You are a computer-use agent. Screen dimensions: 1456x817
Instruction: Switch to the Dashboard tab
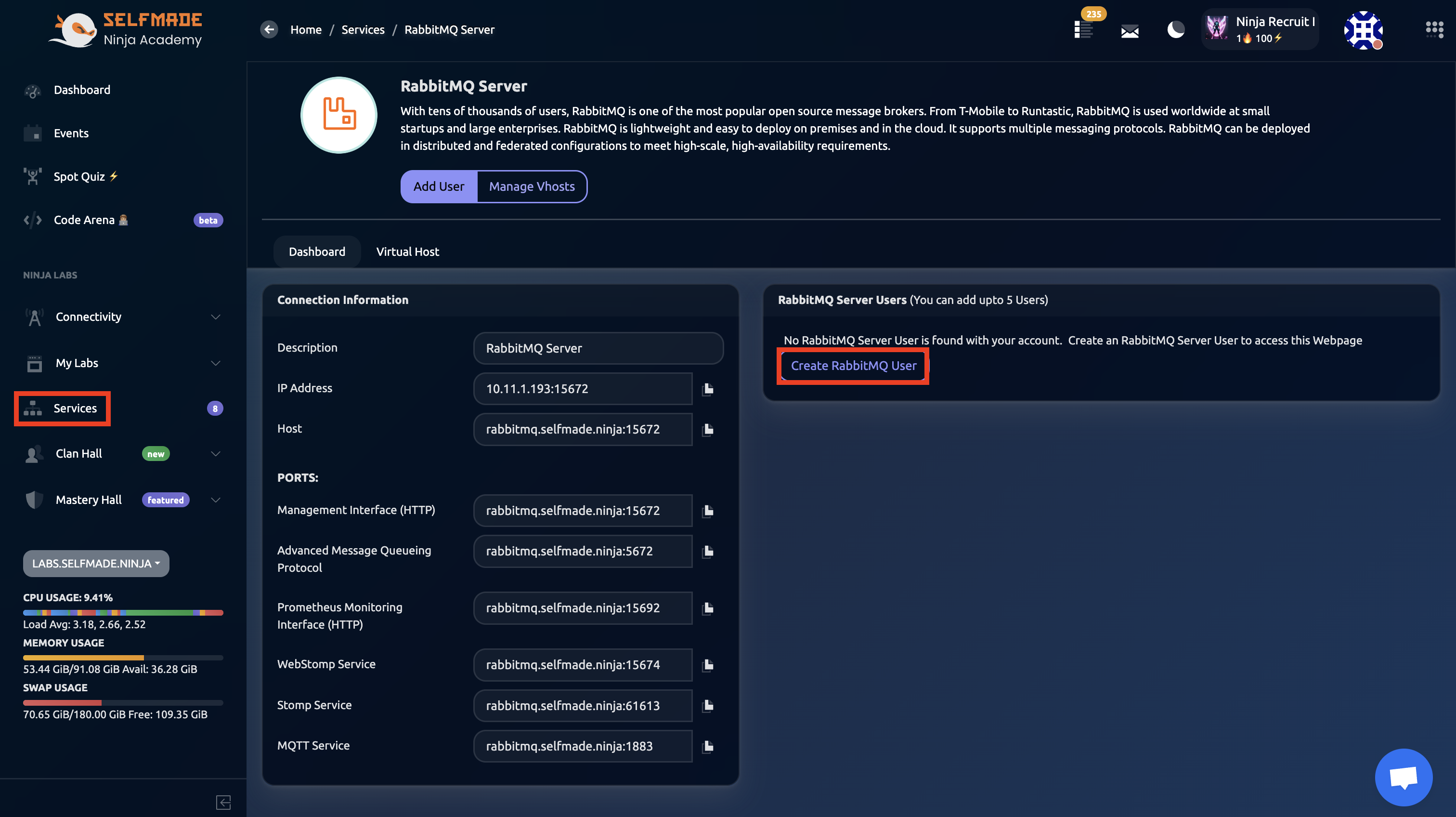(316, 251)
